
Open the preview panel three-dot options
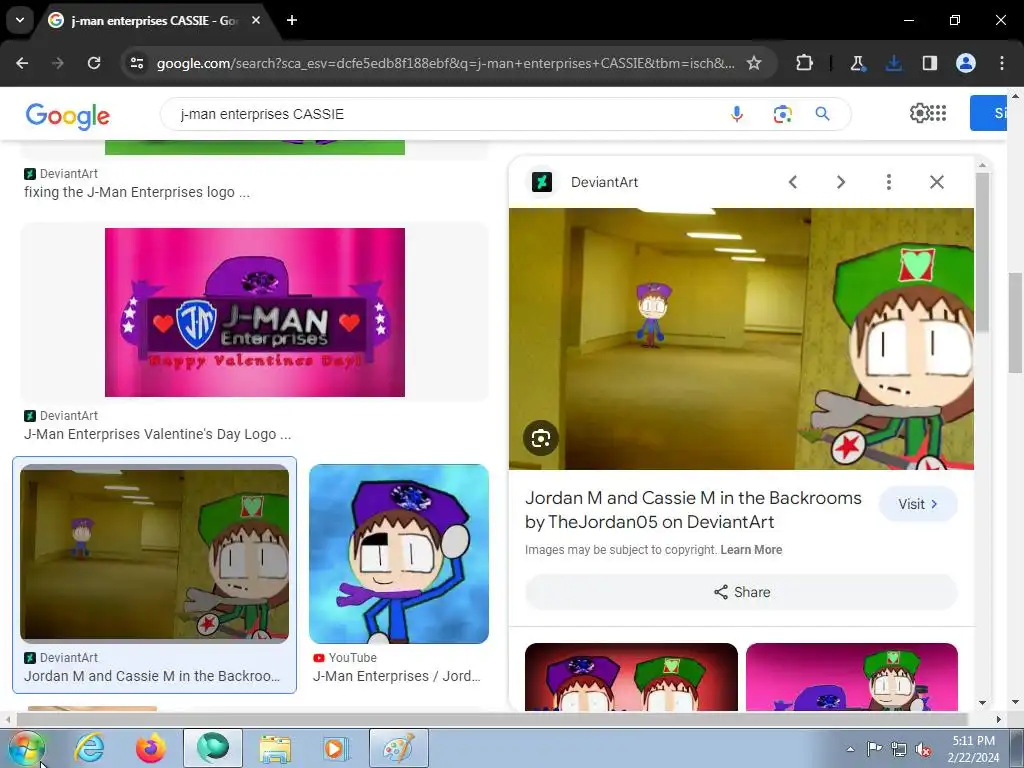[x=888, y=182]
